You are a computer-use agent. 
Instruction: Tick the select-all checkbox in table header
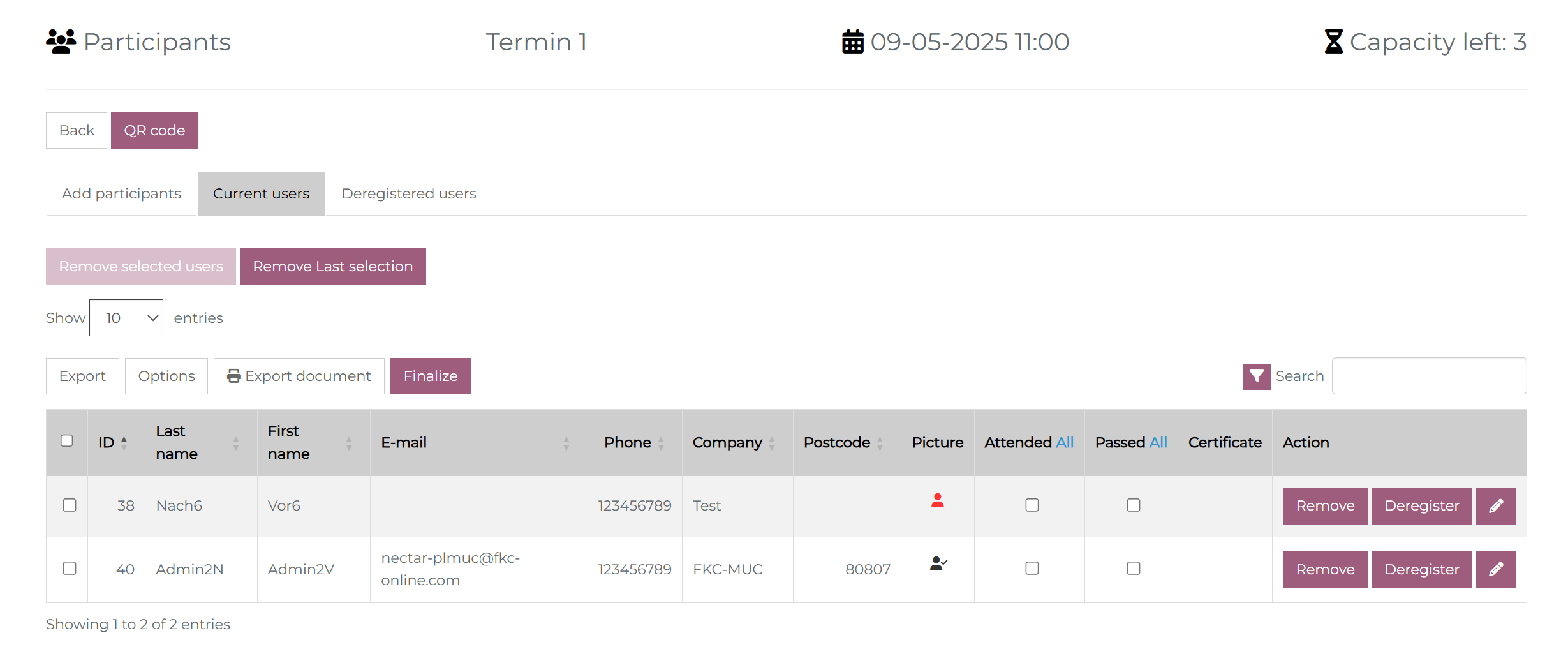pos(67,441)
